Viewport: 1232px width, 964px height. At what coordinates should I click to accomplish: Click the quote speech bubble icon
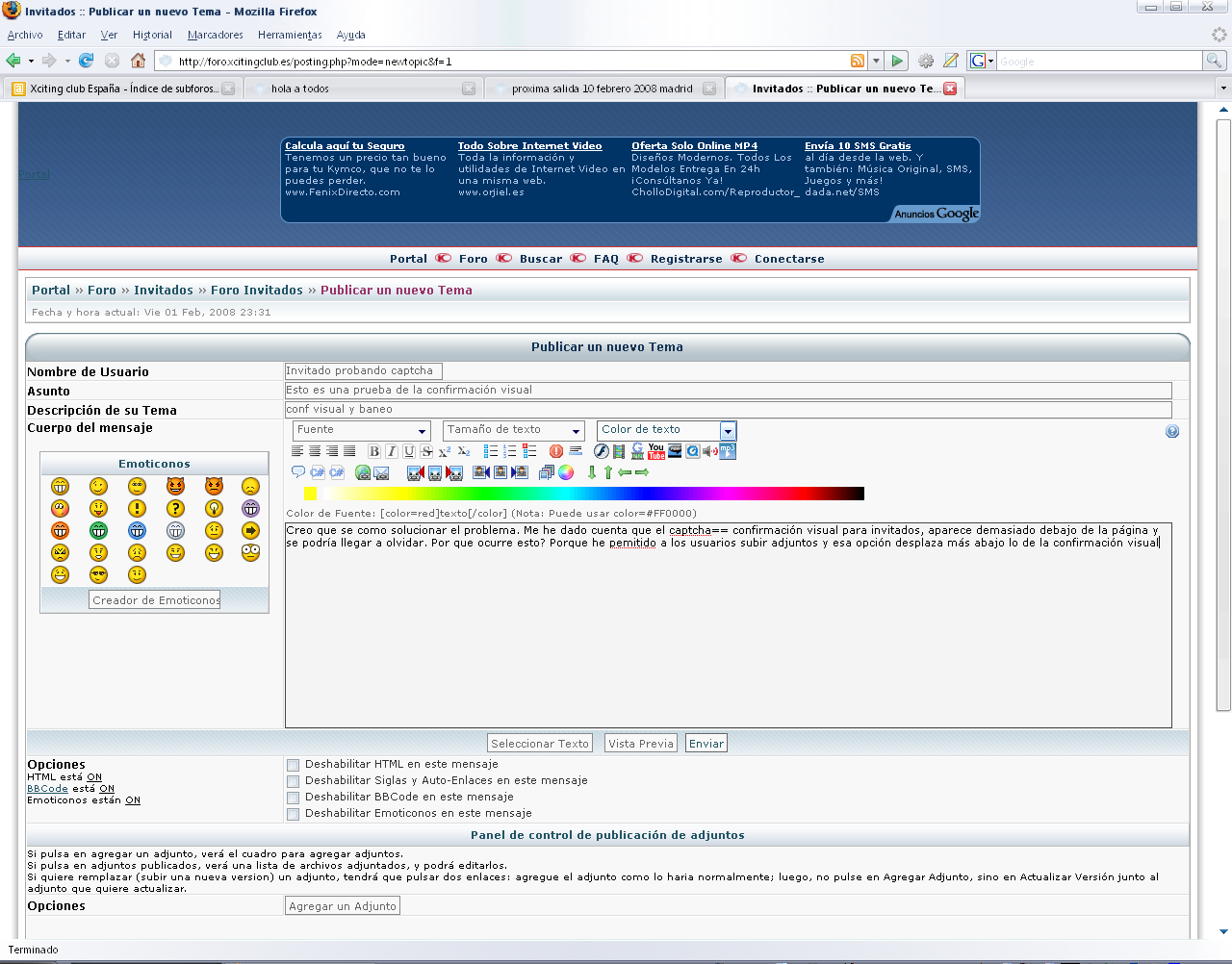(x=298, y=472)
